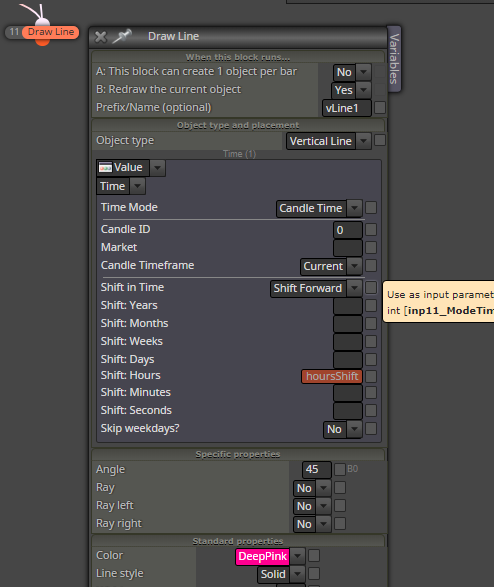Open the Skip weekdays dropdown

(x=342, y=429)
